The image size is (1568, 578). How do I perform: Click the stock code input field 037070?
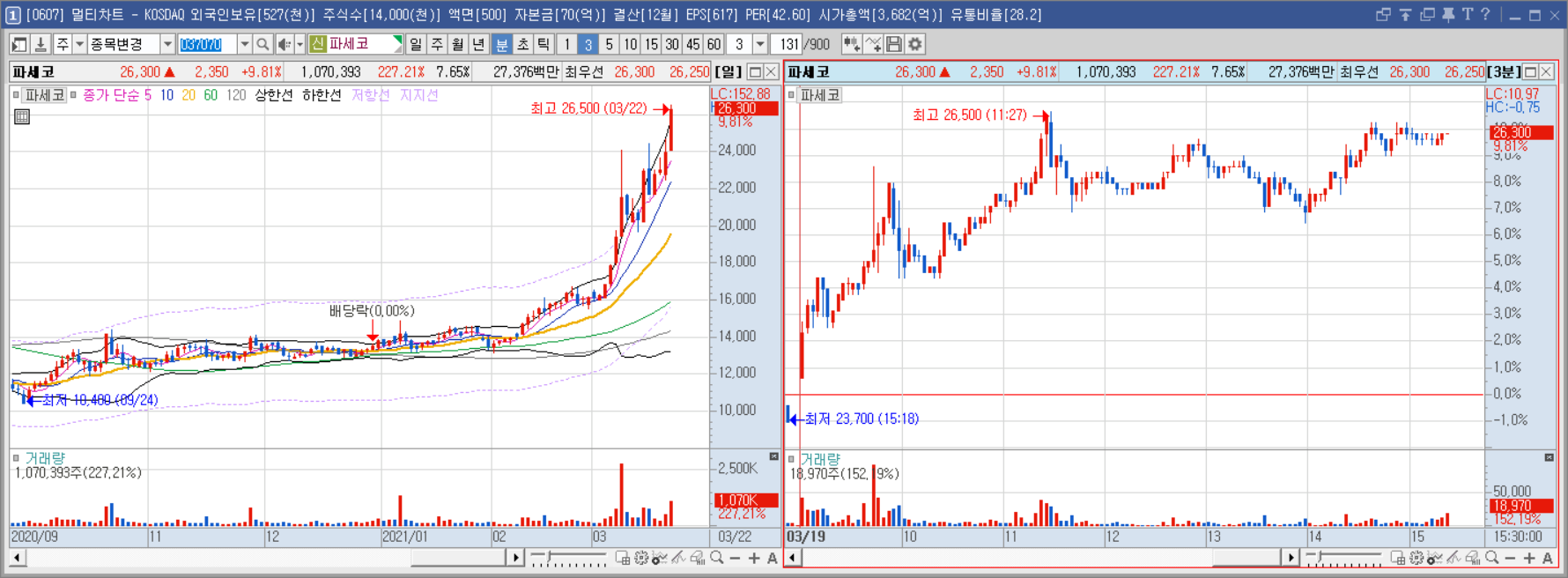[207, 44]
